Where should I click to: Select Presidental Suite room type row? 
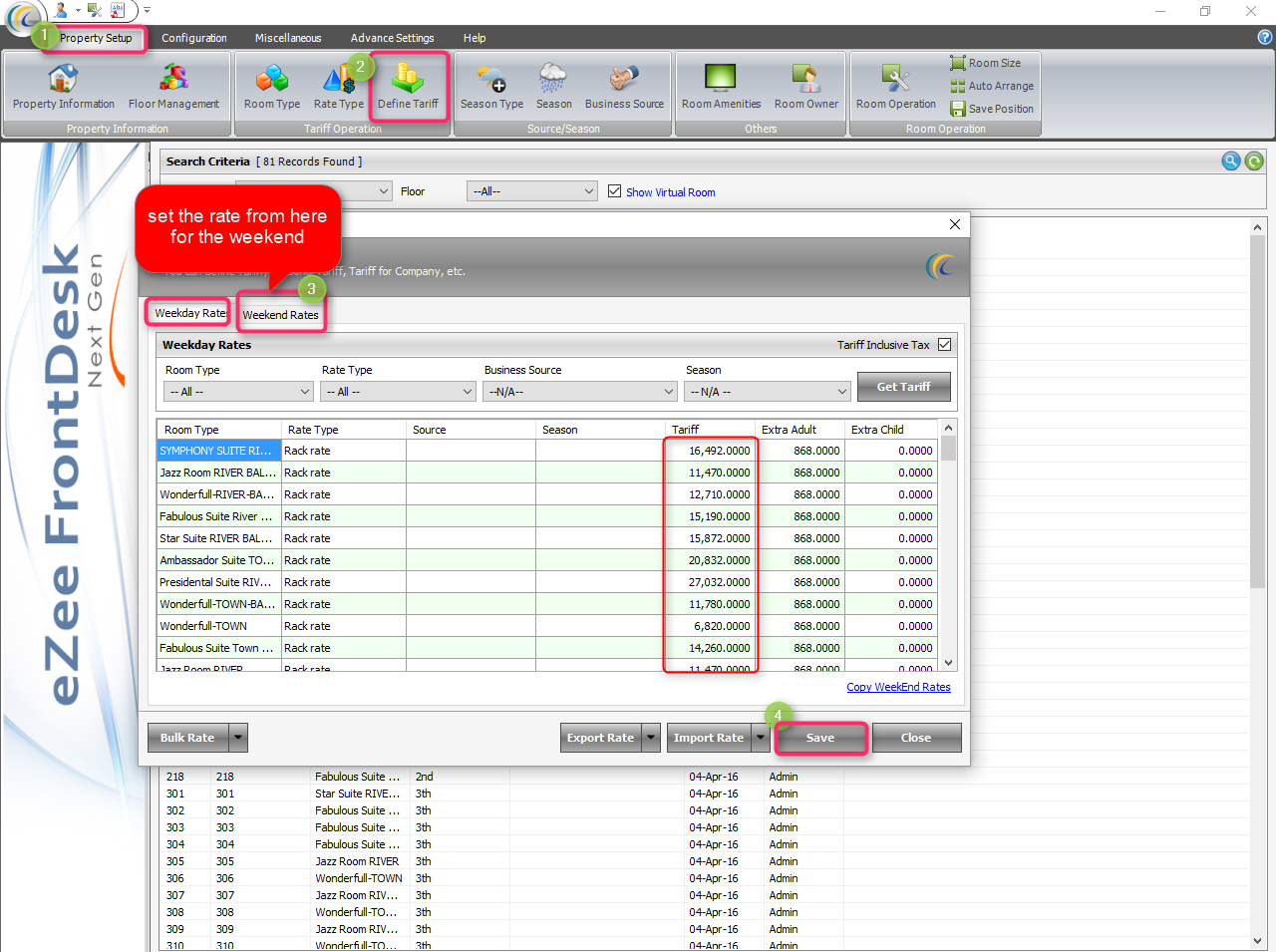219,582
